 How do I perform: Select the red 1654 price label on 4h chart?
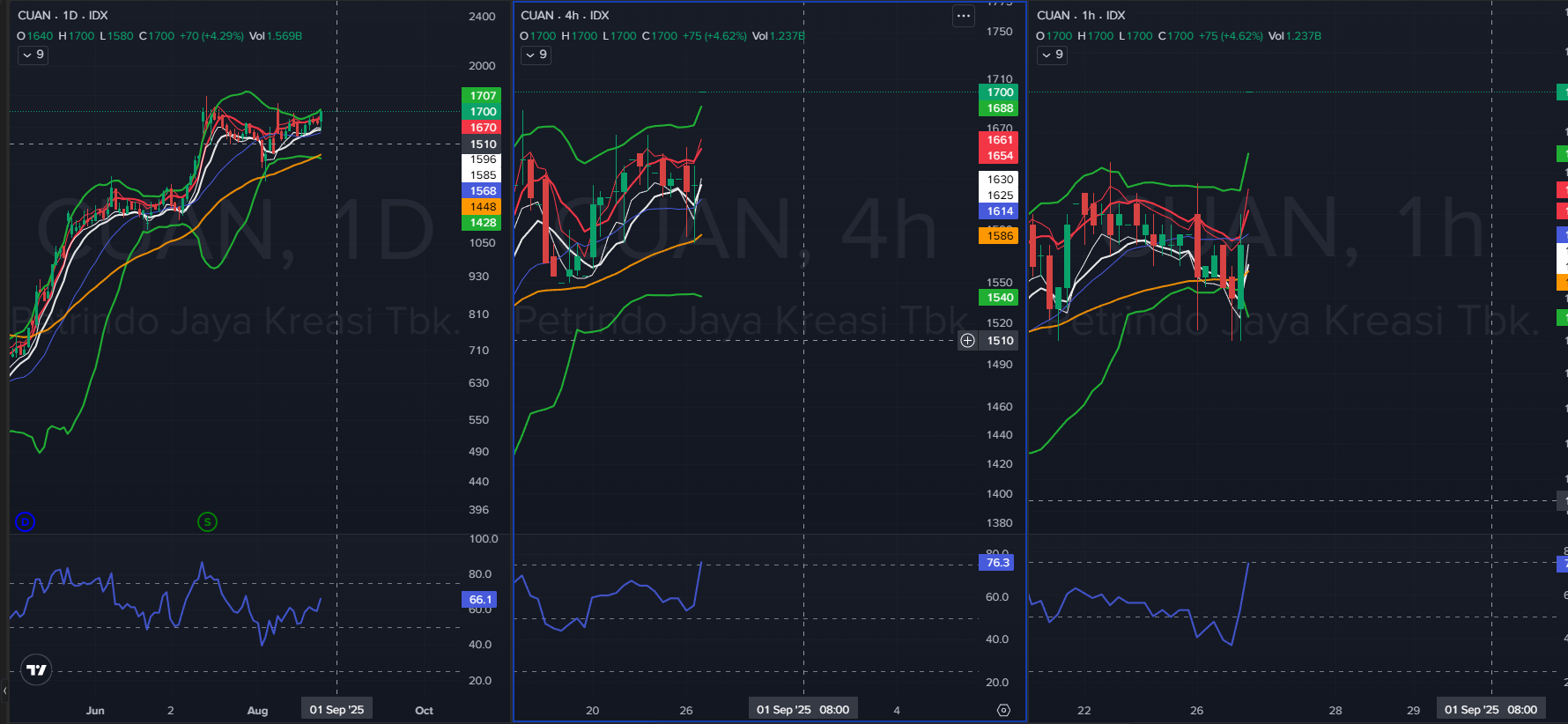999,155
